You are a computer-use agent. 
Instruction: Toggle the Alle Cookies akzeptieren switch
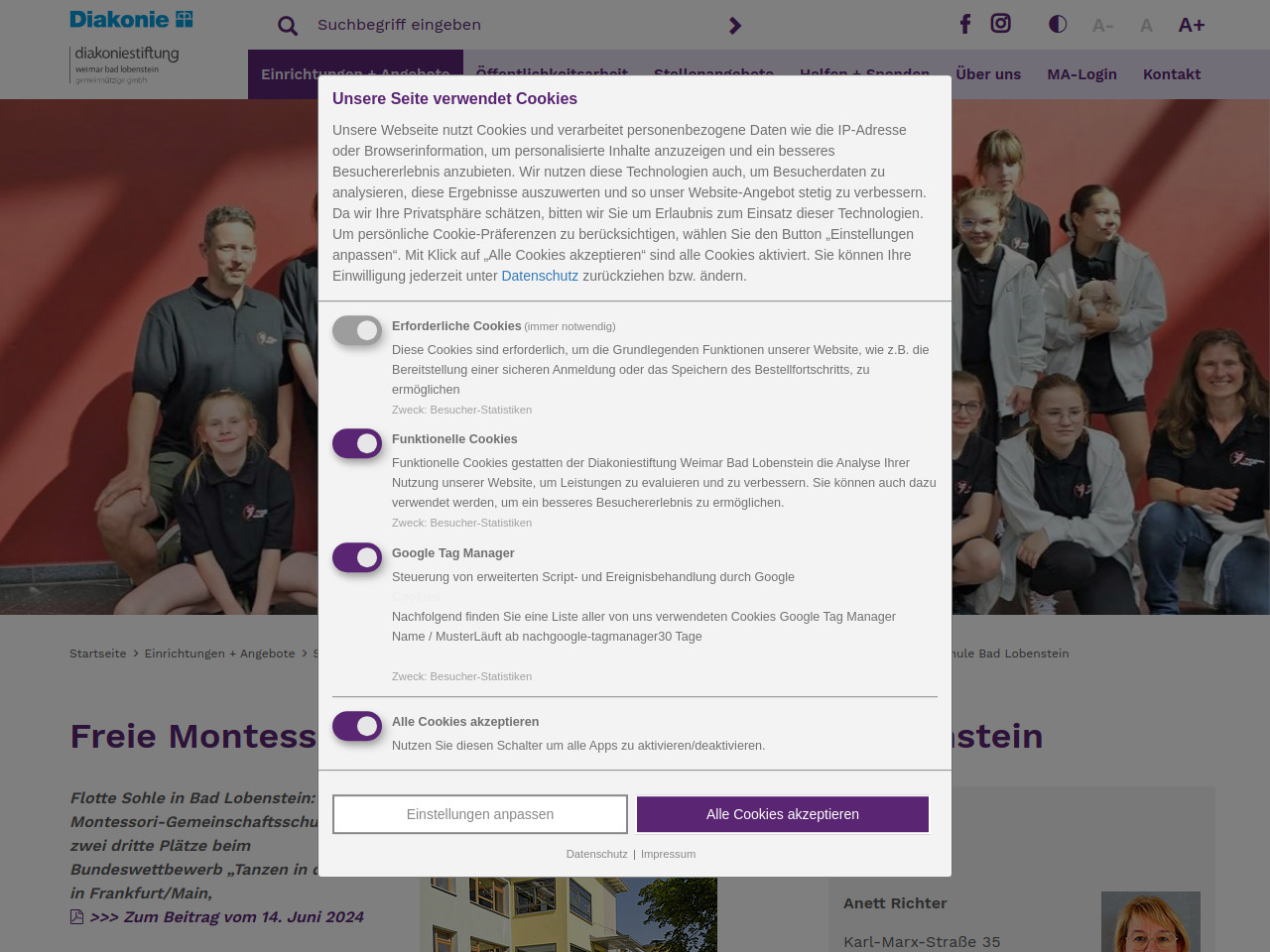coord(357,726)
